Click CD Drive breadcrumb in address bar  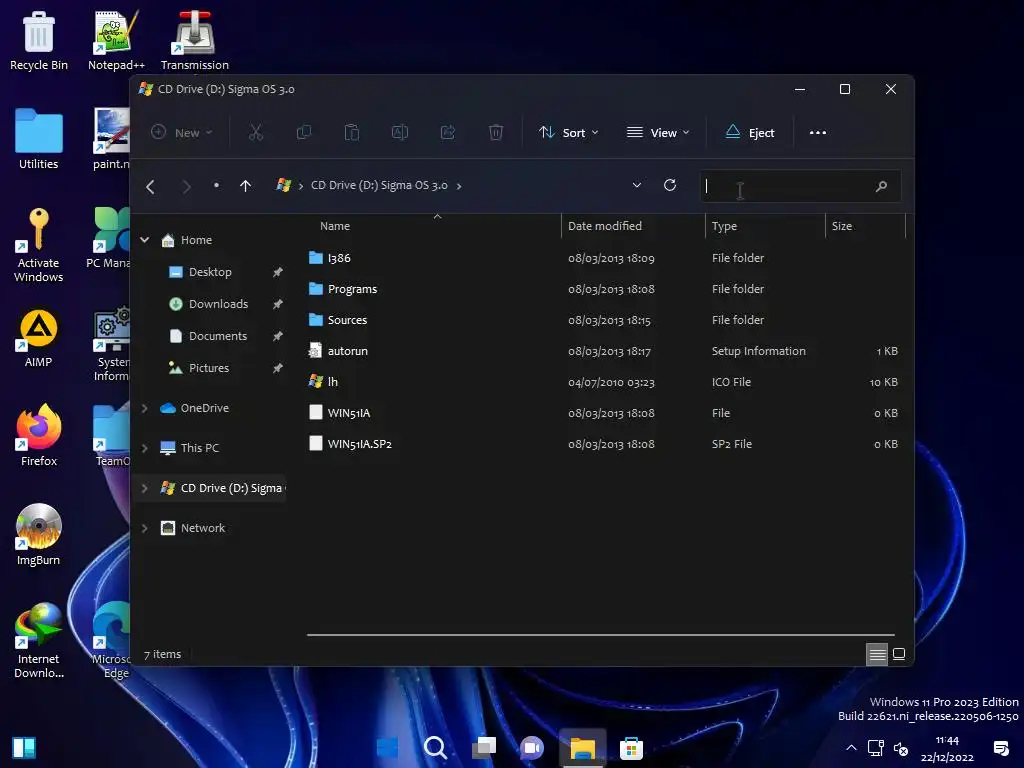click(x=379, y=185)
